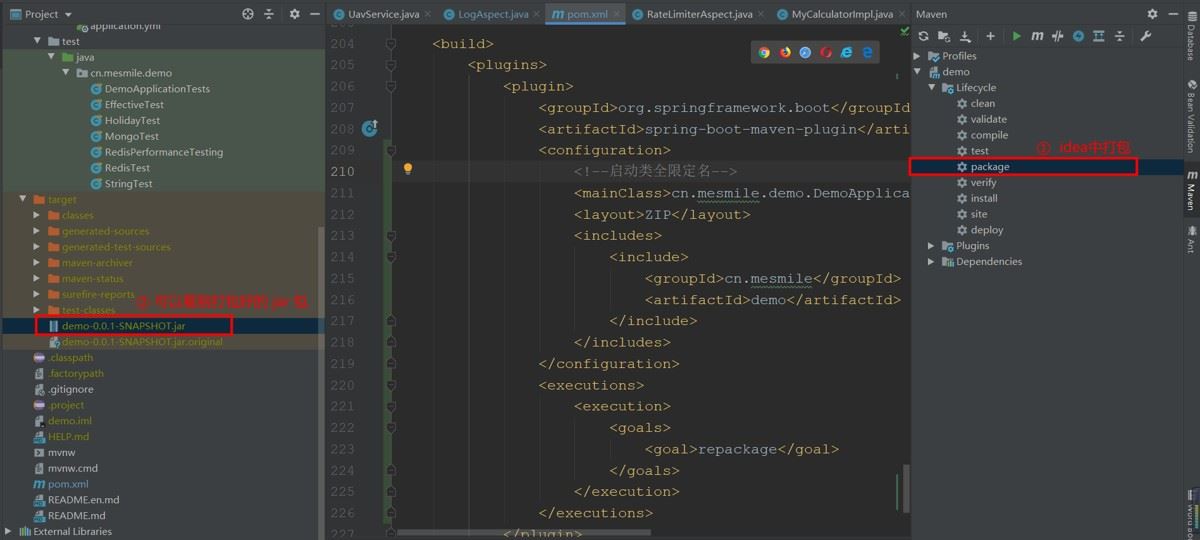1200x540 pixels.
Task: Click the Add Maven Projects plus icon
Action: click(x=991, y=36)
